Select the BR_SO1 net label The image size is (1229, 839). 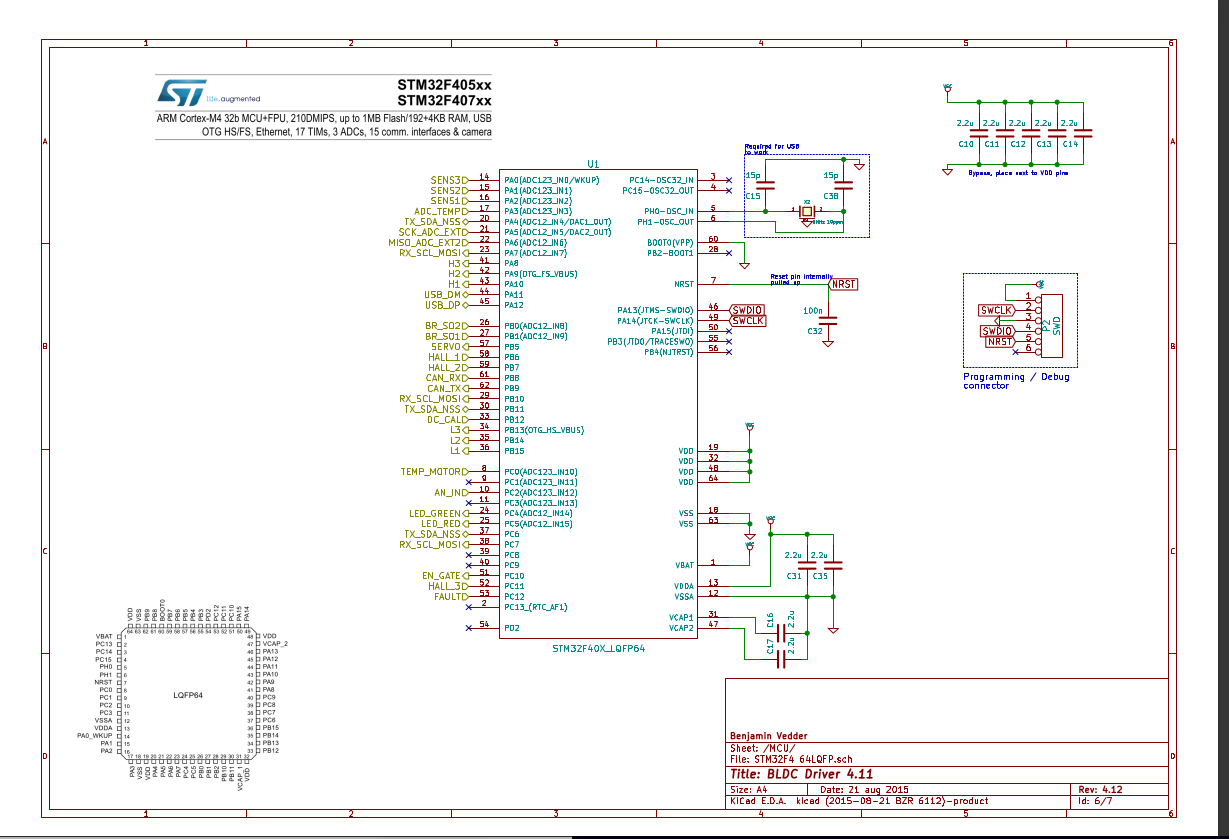pyautogui.click(x=445, y=336)
